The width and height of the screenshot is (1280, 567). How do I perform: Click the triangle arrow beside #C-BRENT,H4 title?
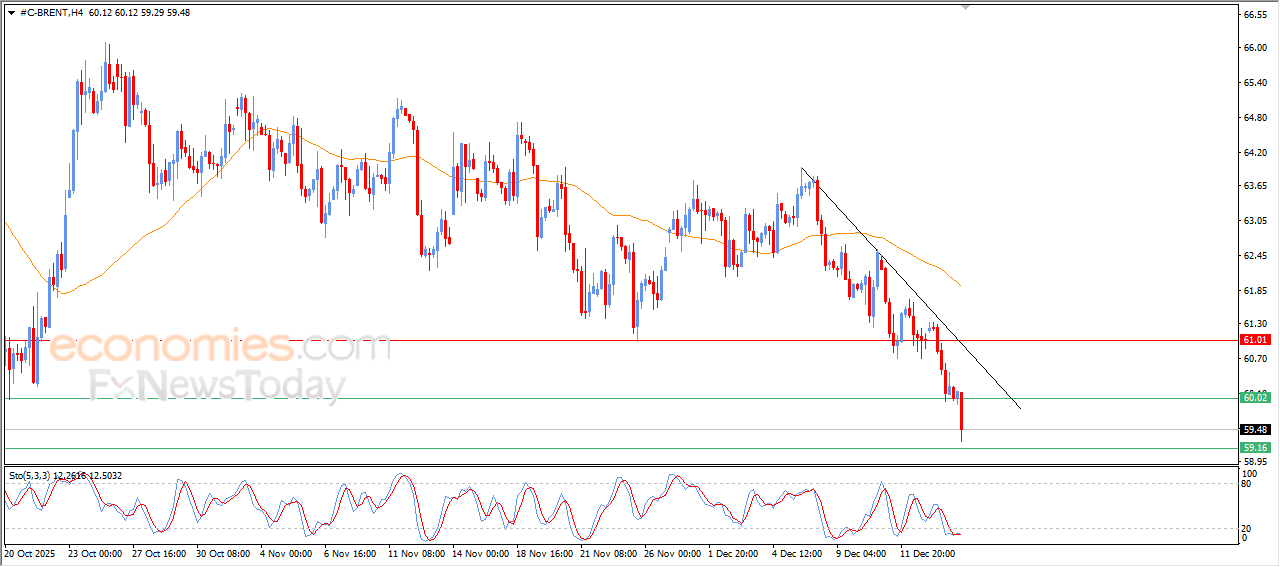pos(11,13)
